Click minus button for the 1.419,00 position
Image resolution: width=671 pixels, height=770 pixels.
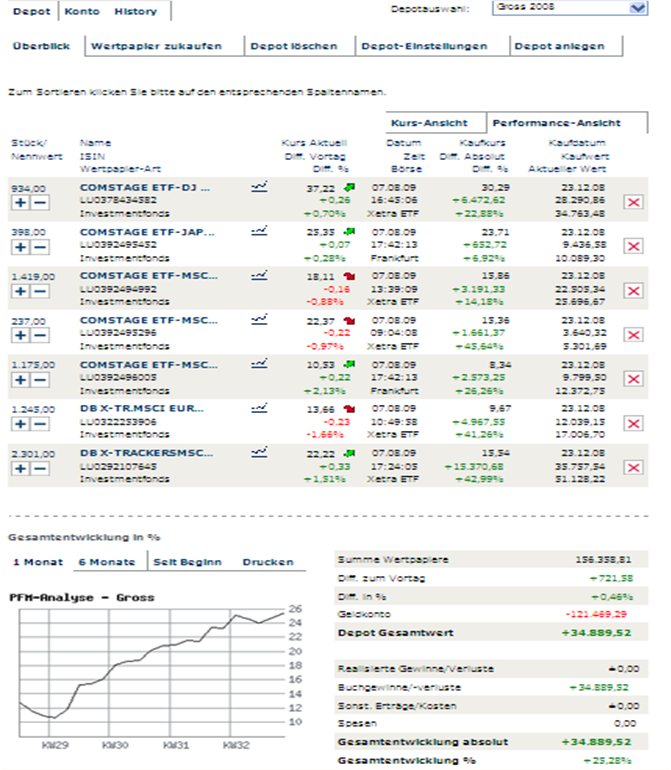pos(38,291)
